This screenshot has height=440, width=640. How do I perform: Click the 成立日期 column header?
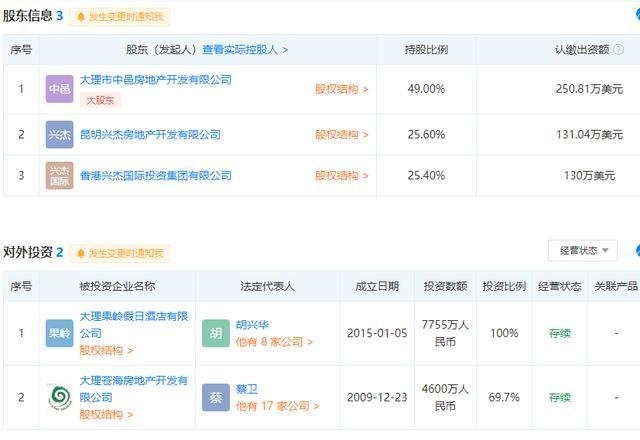(x=377, y=286)
